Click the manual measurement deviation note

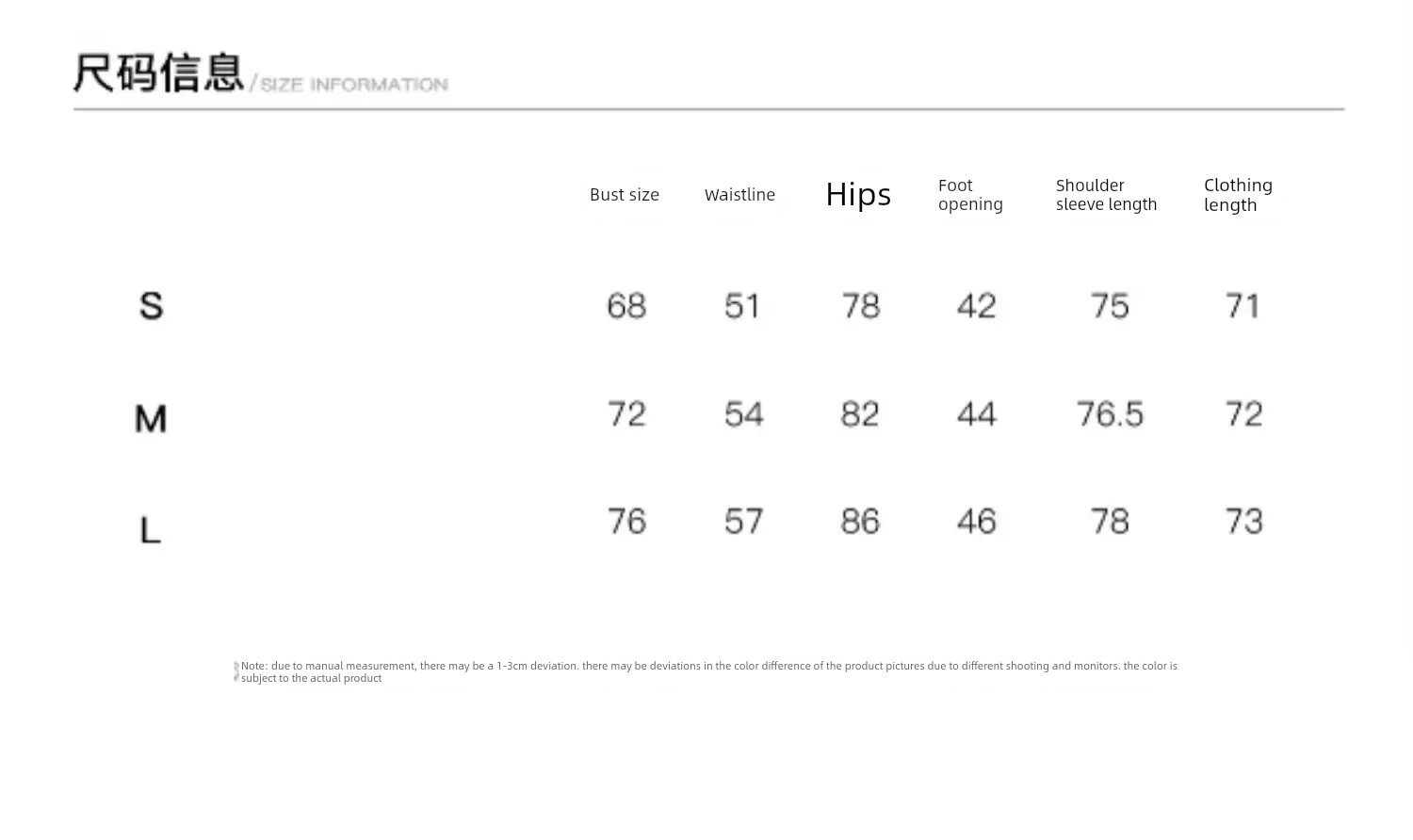click(708, 671)
